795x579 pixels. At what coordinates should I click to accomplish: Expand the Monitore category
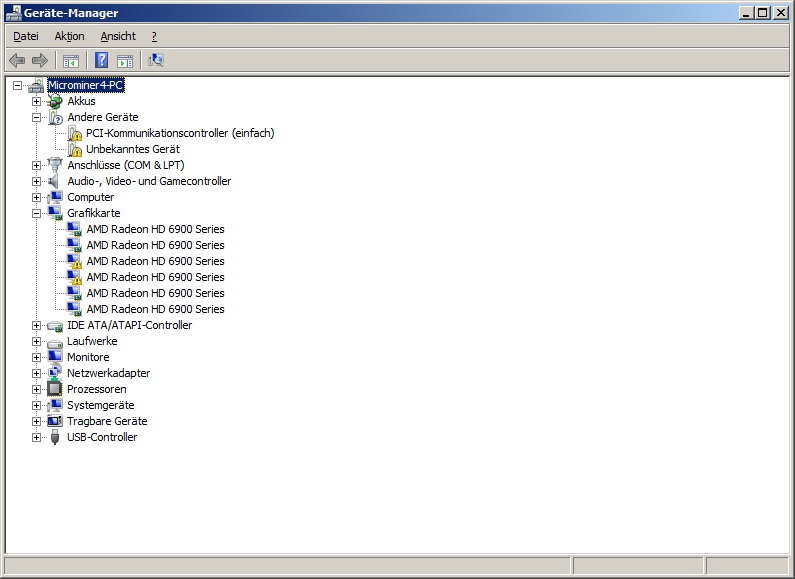tap(37, 357)
